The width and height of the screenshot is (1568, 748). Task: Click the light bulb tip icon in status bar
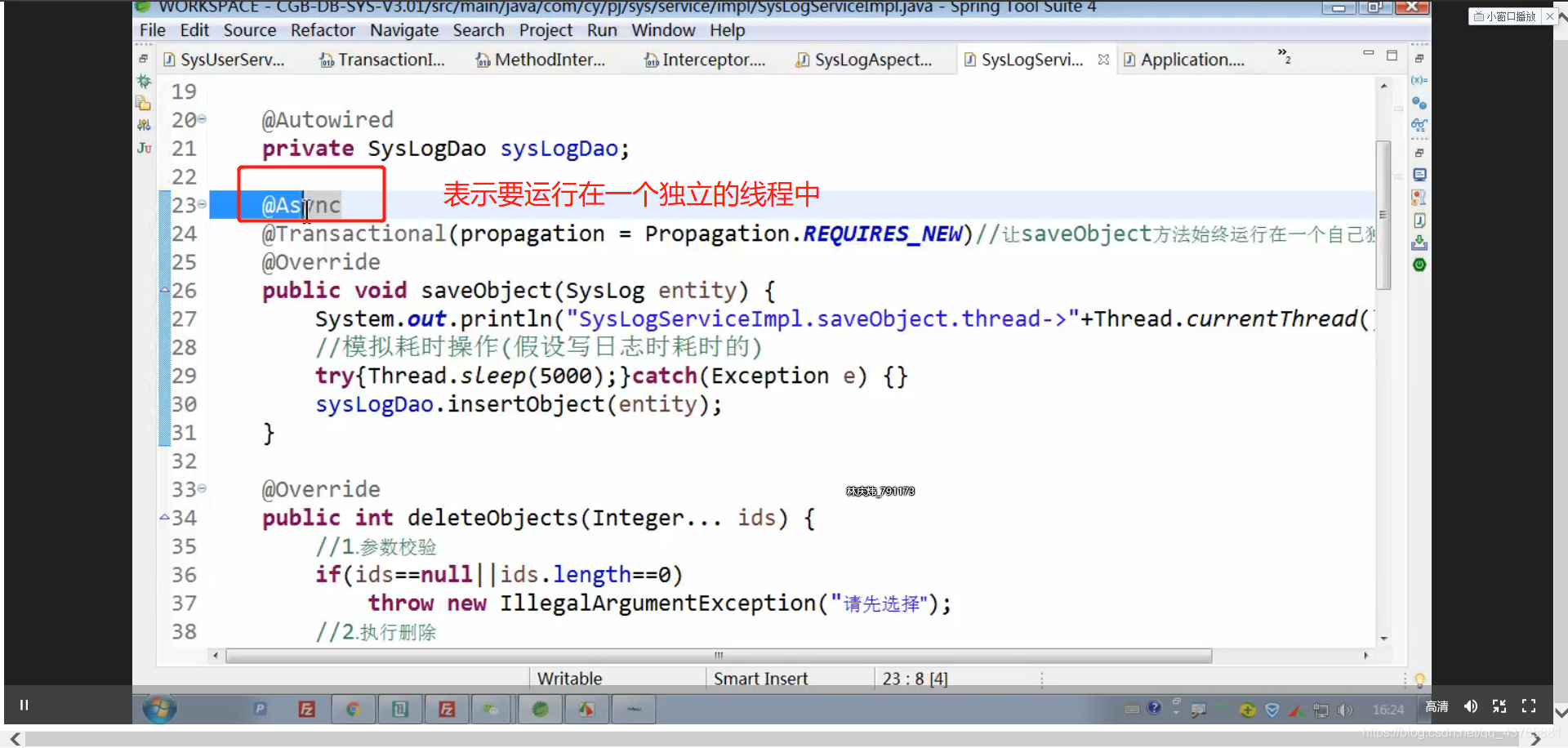[1419, 679]
